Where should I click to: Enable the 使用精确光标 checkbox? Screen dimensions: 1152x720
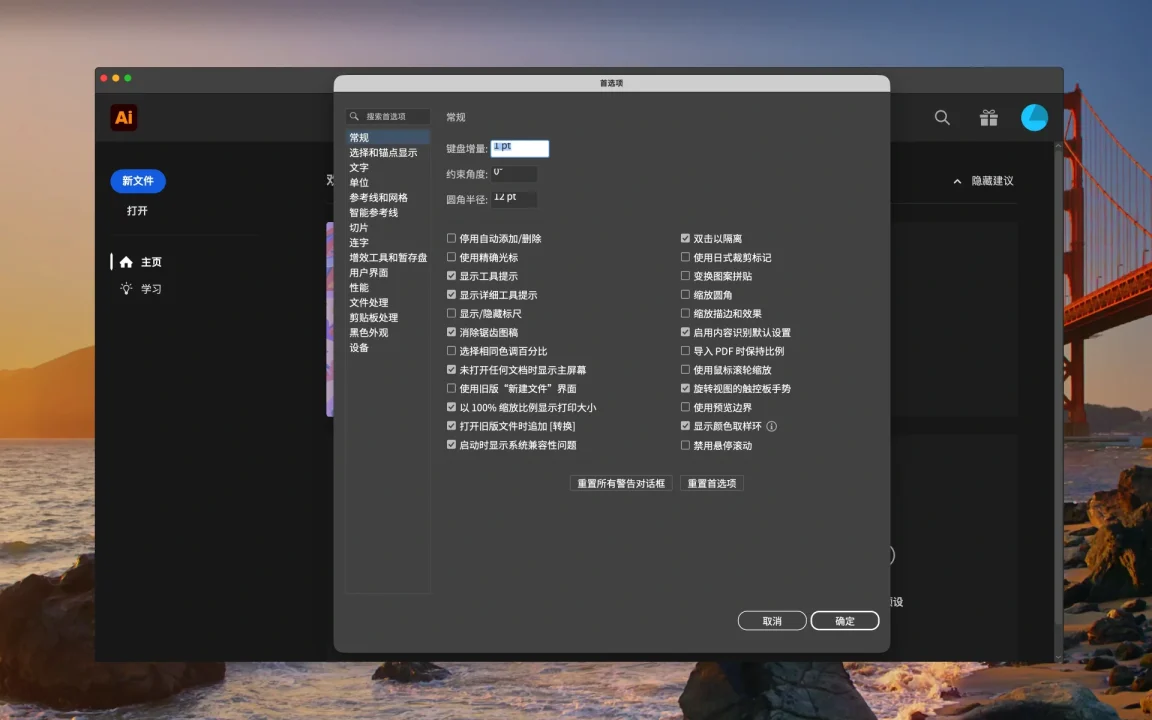(451, 257)
